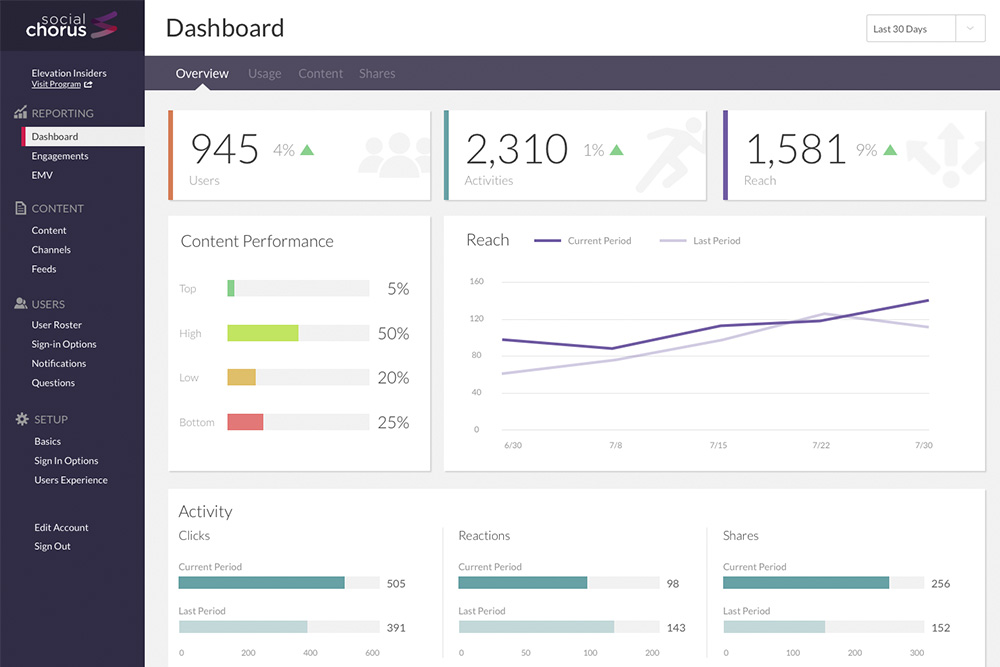1000x667 pixels.
Task: Click the 945 Users count
Action: 224,149
